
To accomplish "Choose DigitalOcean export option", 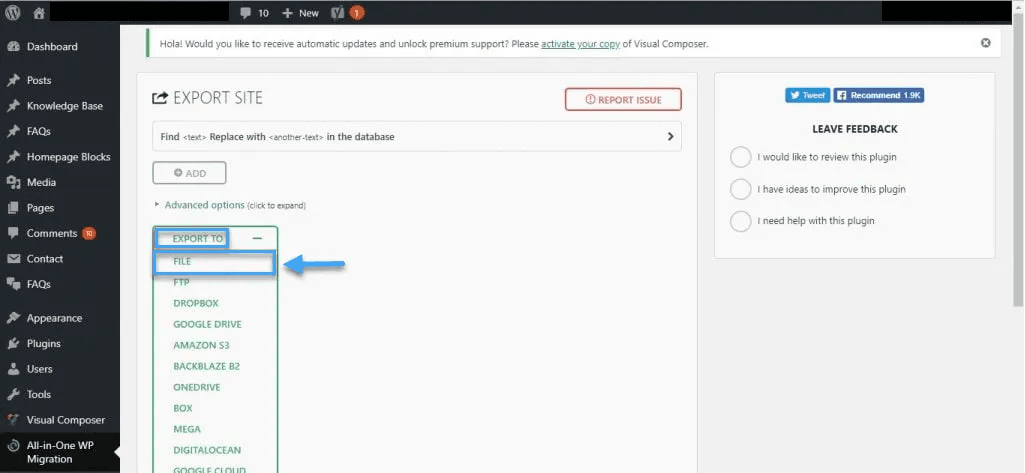I will [x=207, y=450].
